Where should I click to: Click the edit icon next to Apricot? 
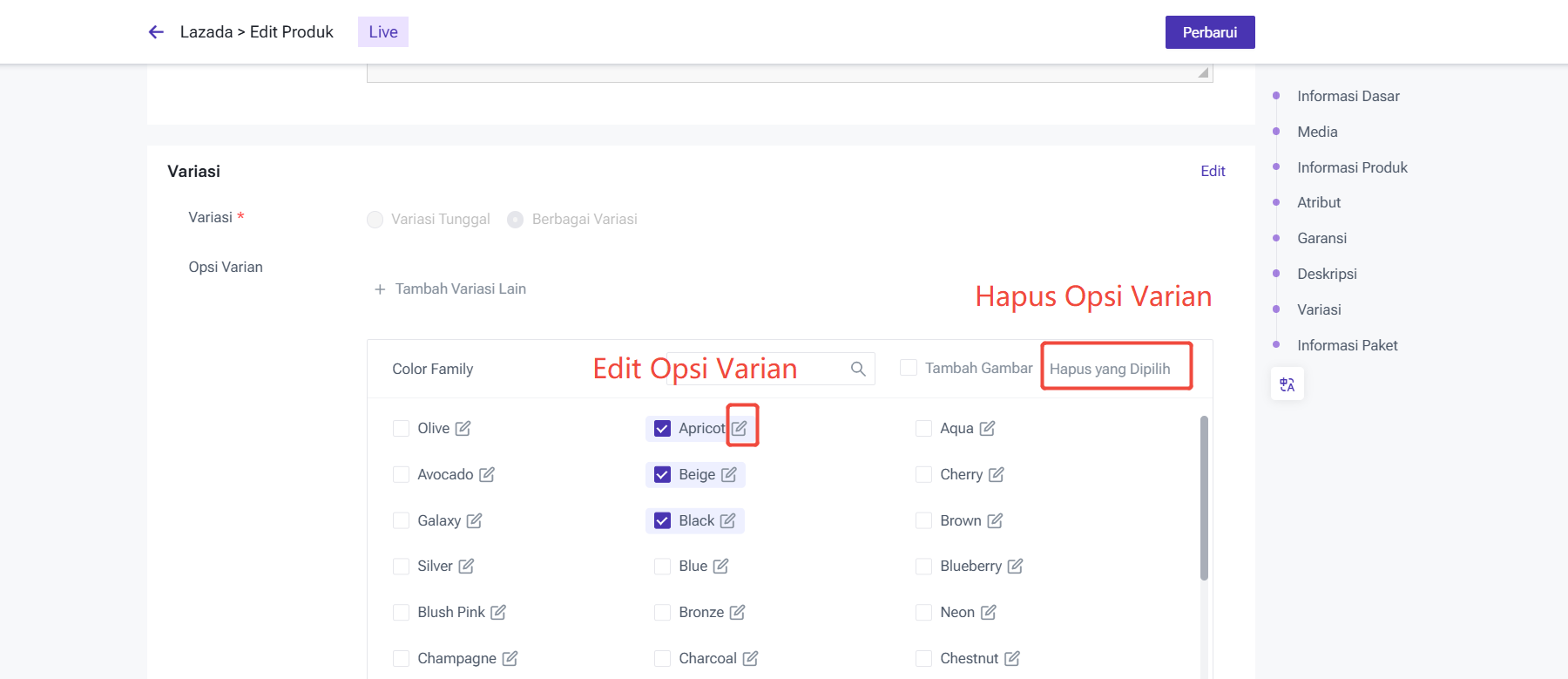point(740,428)
